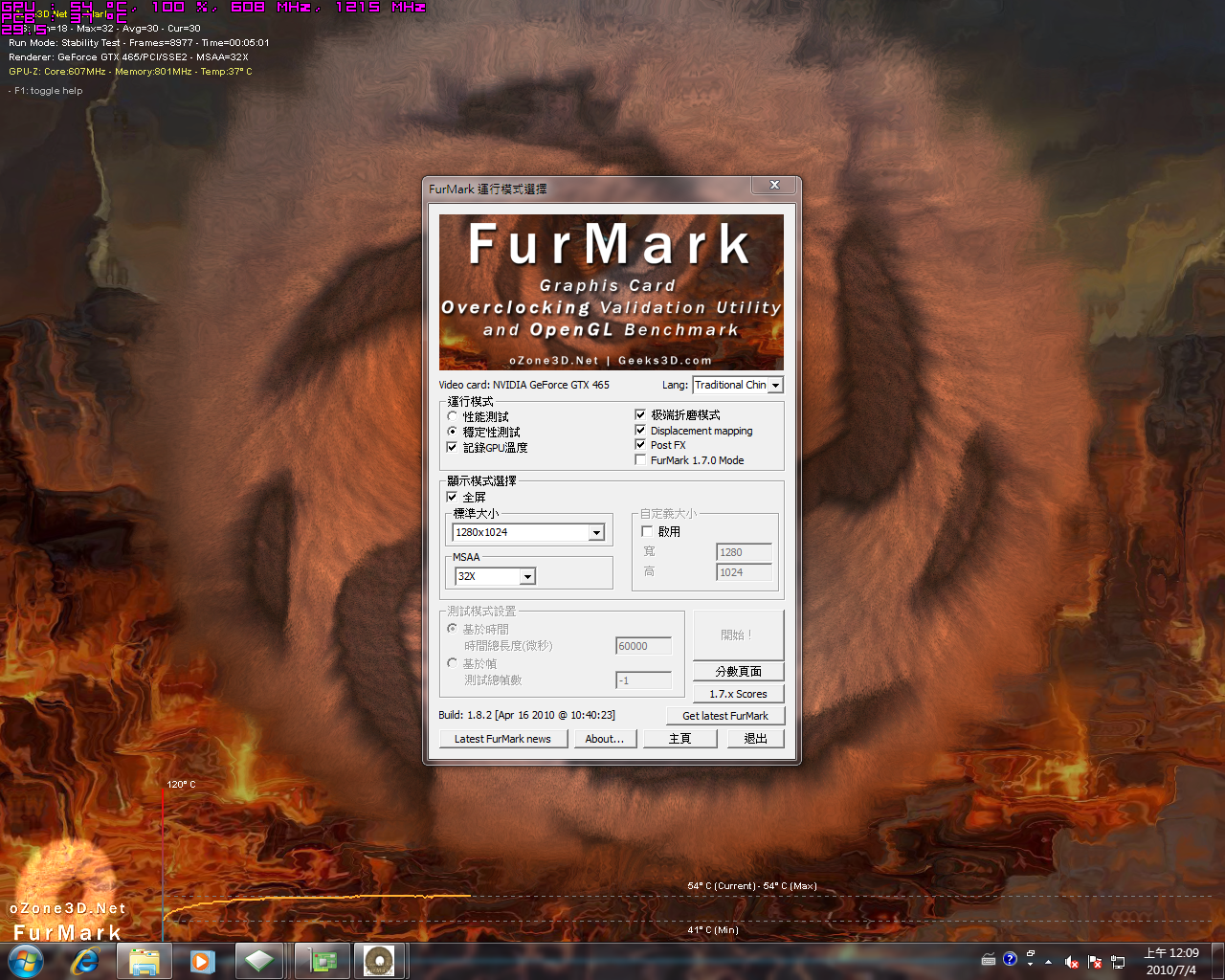The width and height of the screenshot is (1225, 980).
Task: Click the 退出 exit button
Action: tap(755, 739)
